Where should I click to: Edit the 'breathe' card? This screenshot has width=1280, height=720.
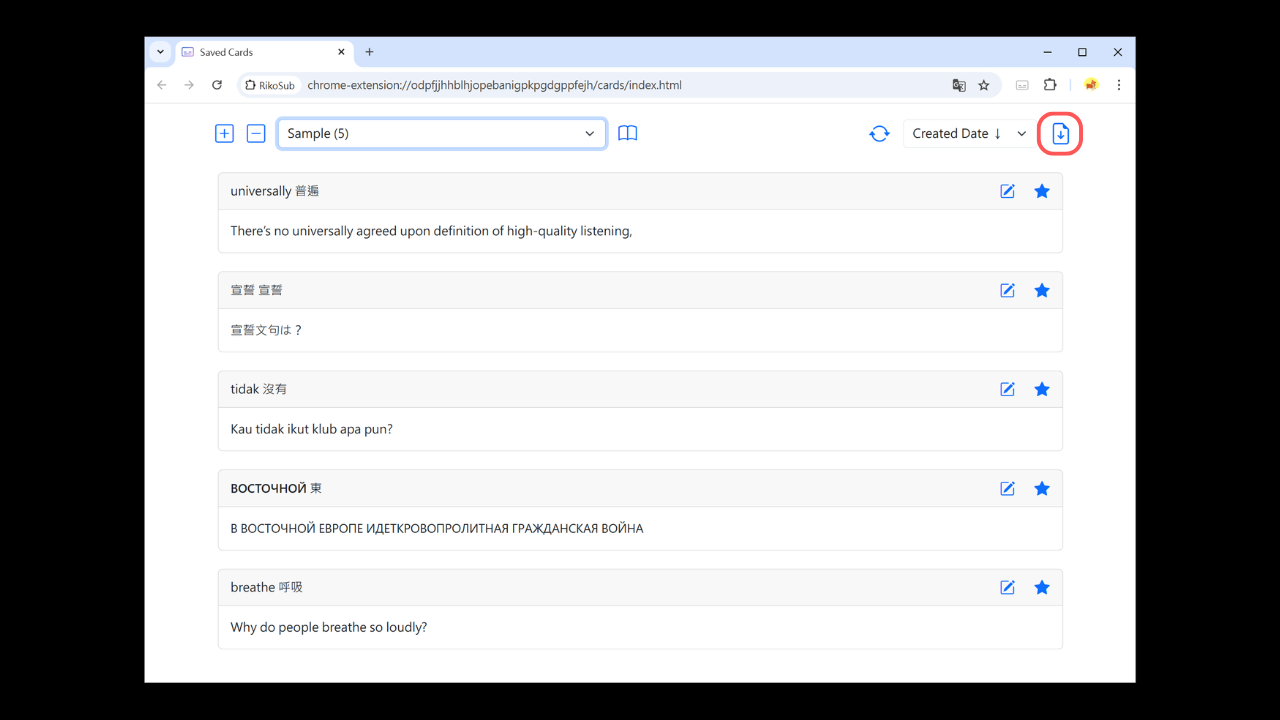1008,587
